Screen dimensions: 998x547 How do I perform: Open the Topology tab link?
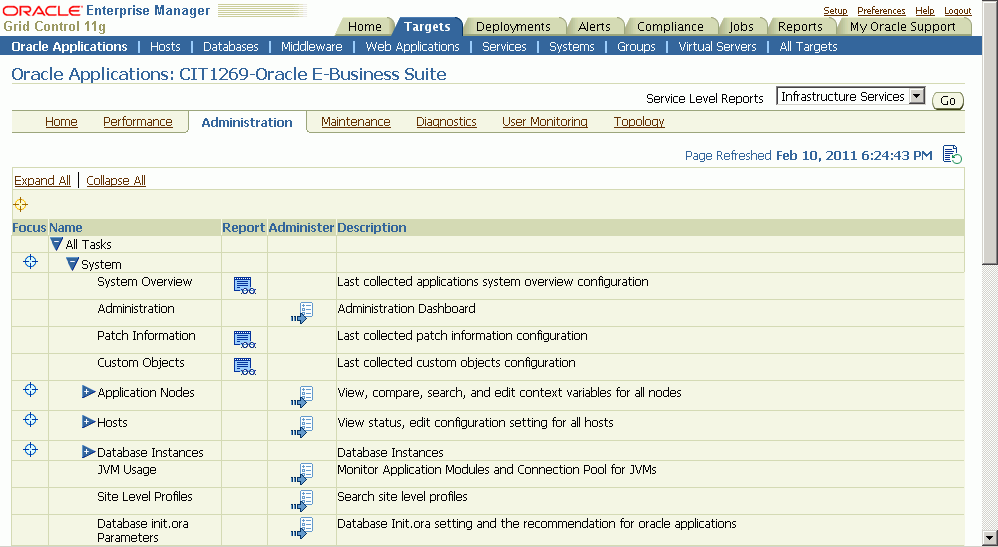[x=639, y=122]
